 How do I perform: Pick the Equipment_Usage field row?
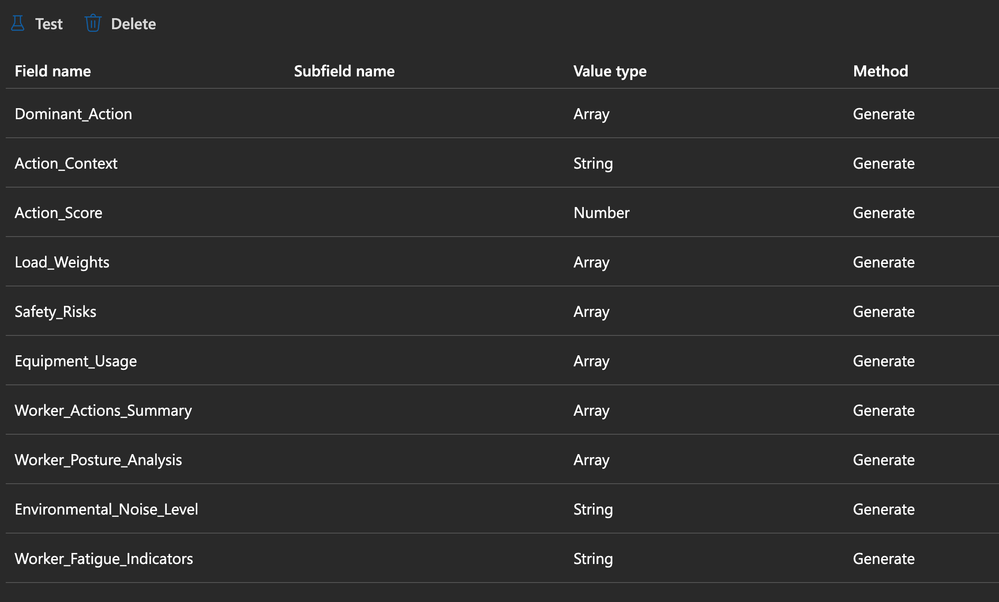tap(502, 361)
